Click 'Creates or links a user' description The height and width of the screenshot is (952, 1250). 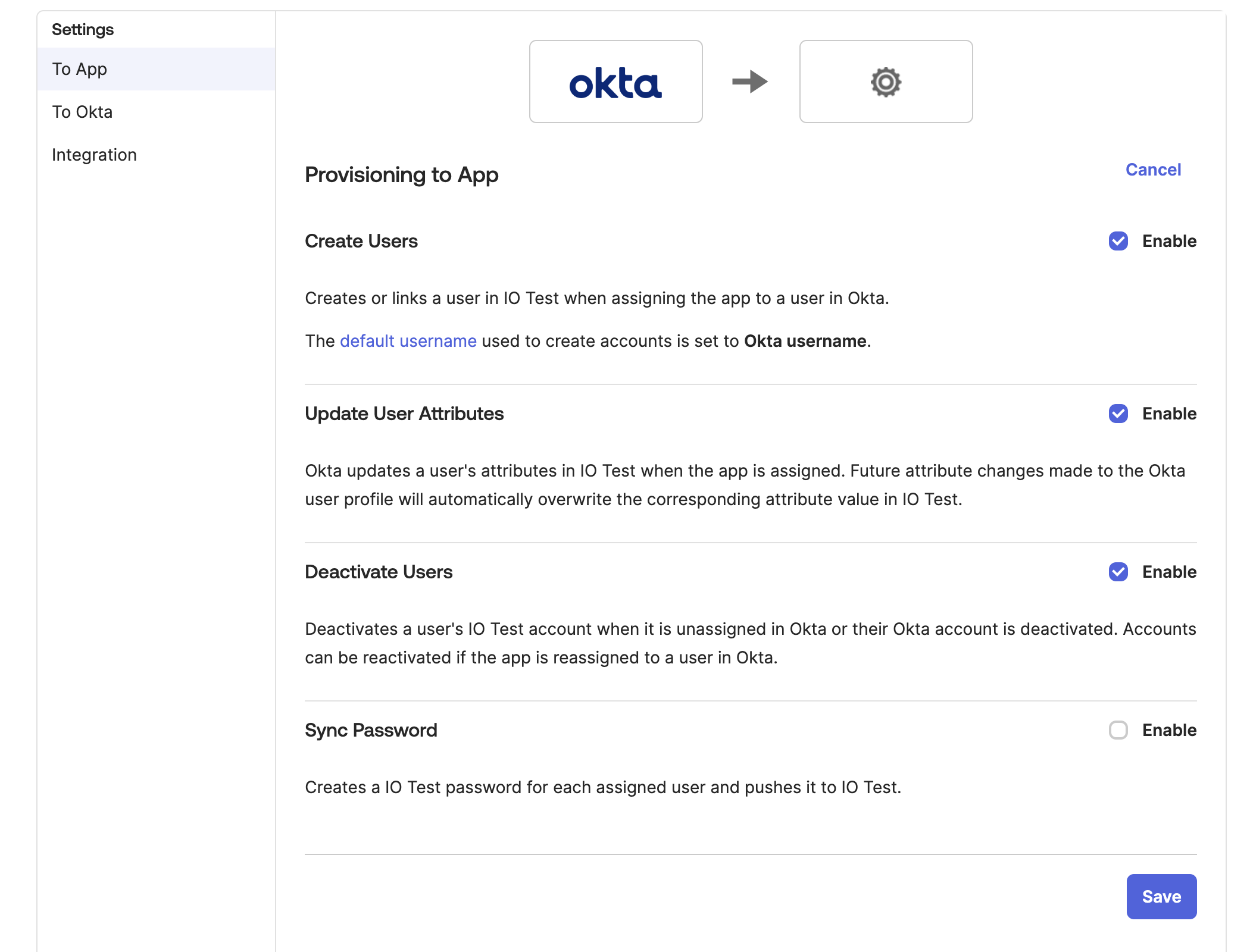(597, 298)
